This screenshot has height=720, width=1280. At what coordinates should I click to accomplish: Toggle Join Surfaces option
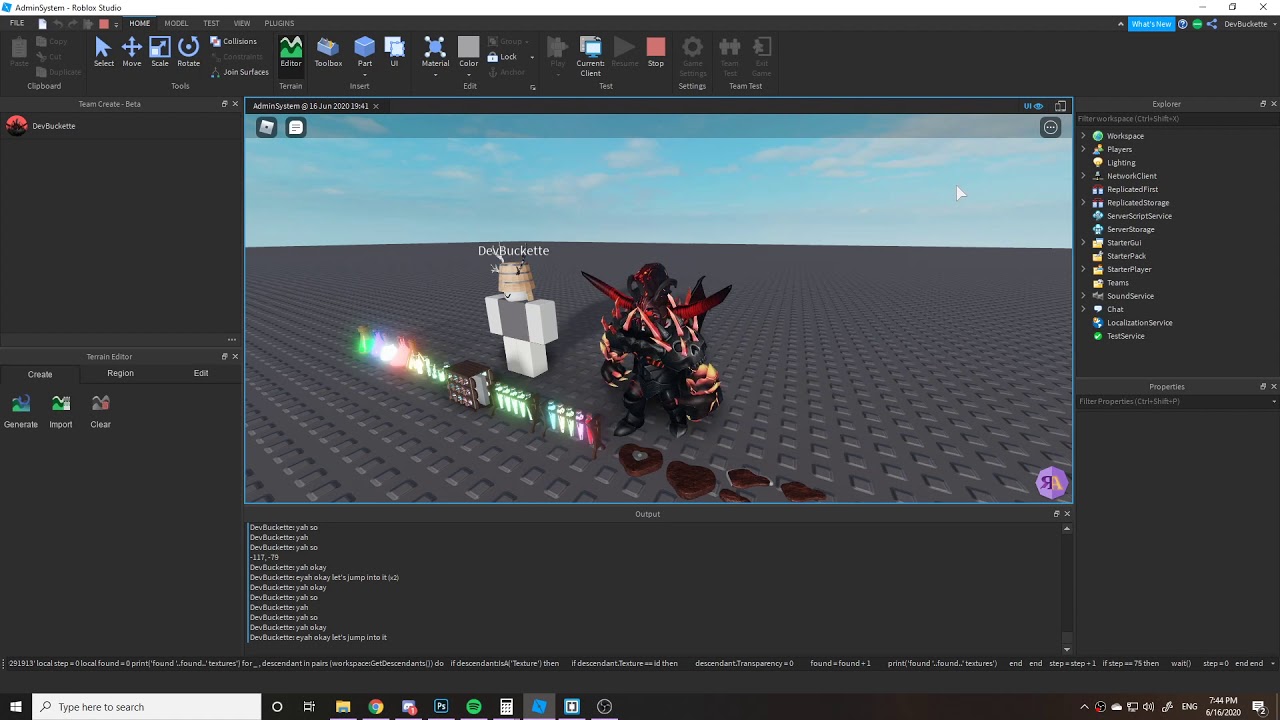pos(239,72)
